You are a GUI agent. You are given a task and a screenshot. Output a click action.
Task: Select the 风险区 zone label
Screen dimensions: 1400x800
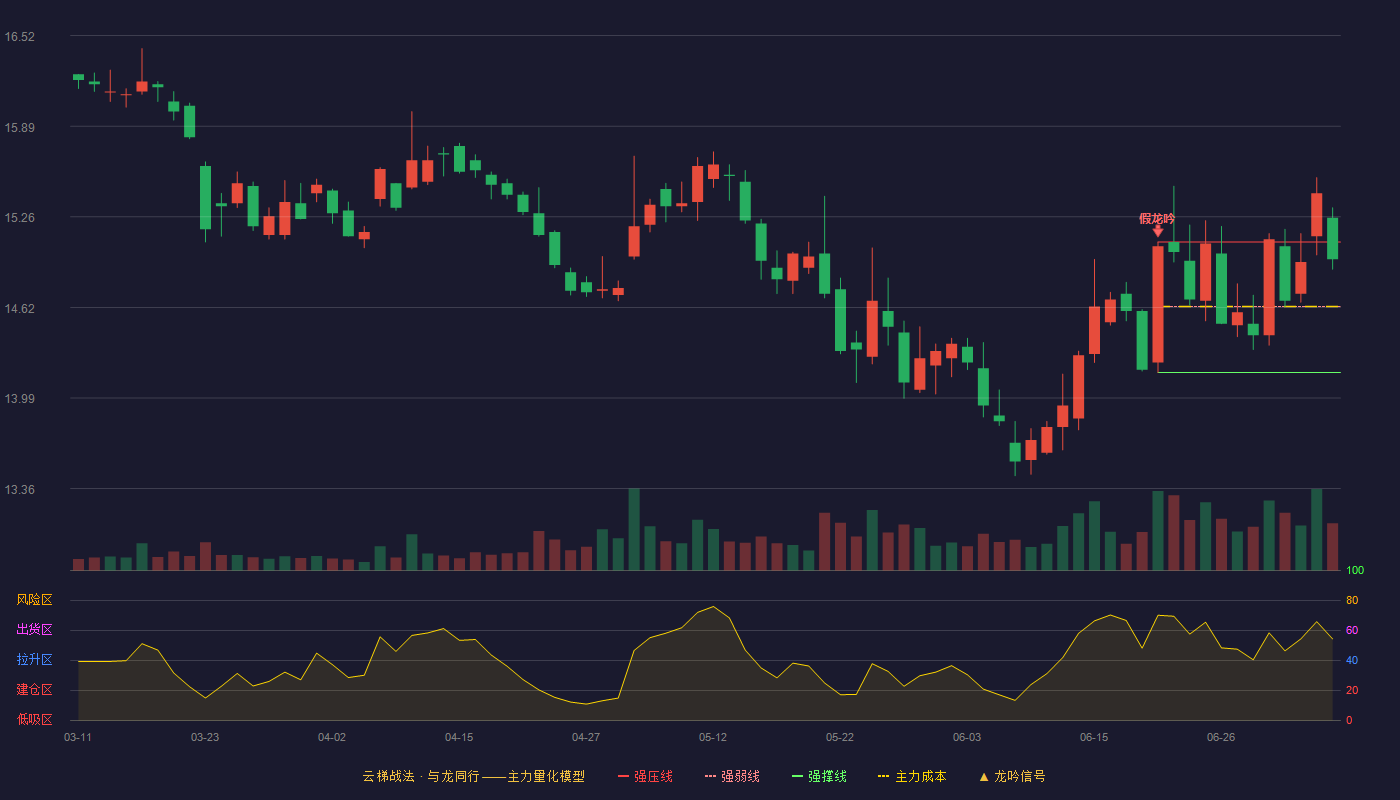coord(34,600)
